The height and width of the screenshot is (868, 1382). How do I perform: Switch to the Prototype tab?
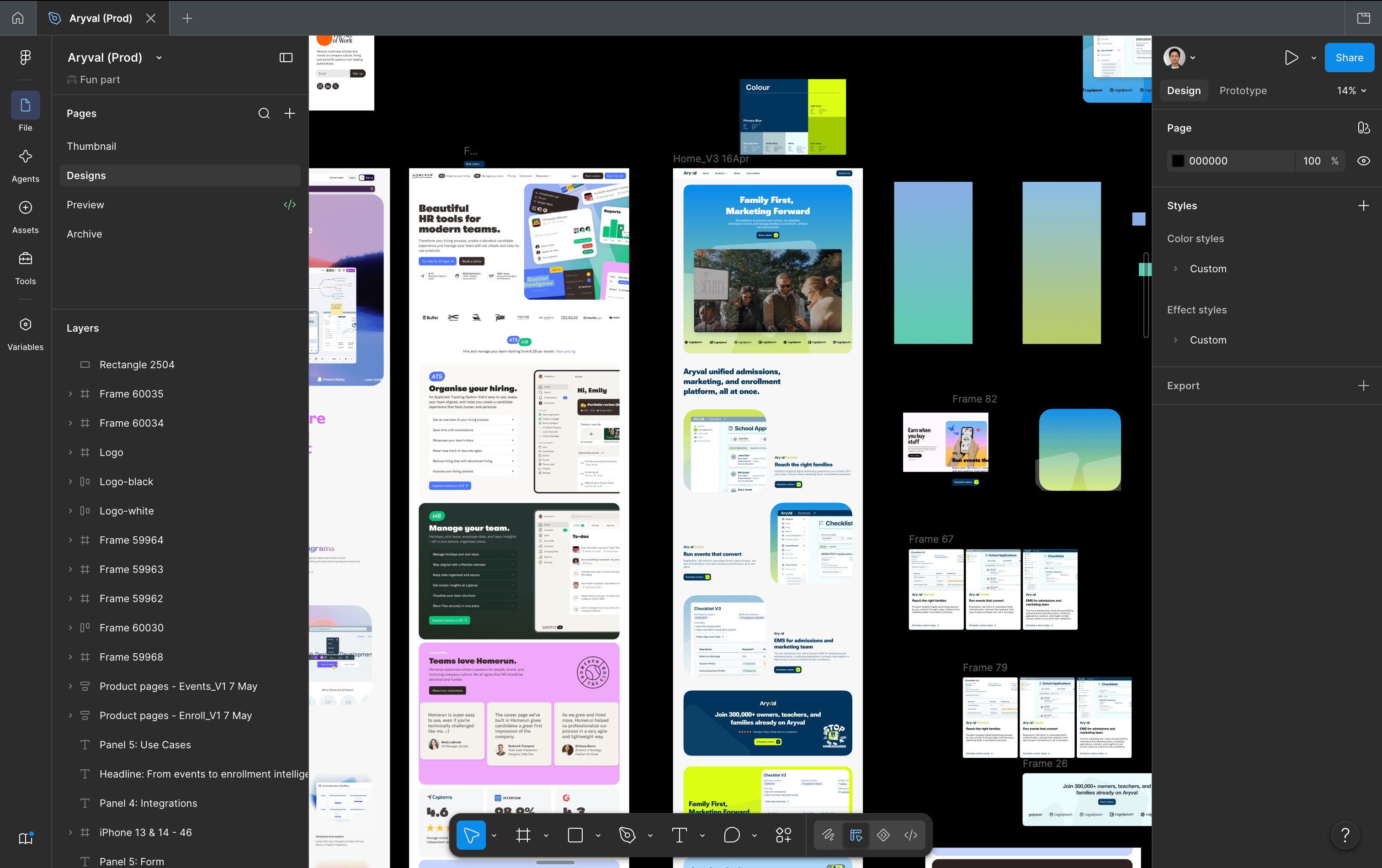coord(1243,90)
